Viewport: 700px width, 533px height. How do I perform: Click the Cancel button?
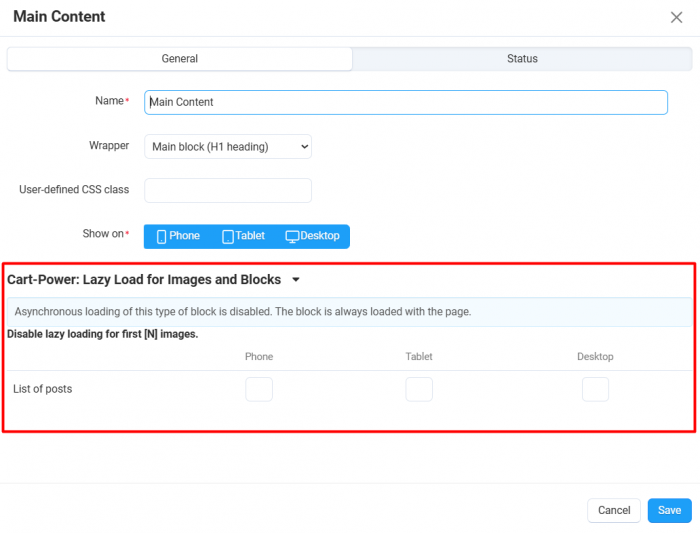614,510
